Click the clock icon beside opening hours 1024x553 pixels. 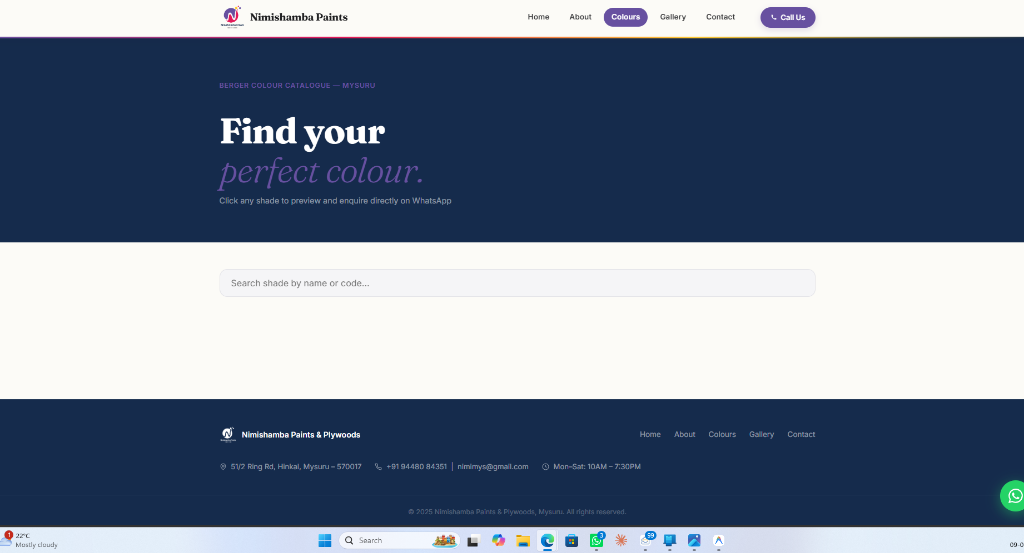click(545, 467)
